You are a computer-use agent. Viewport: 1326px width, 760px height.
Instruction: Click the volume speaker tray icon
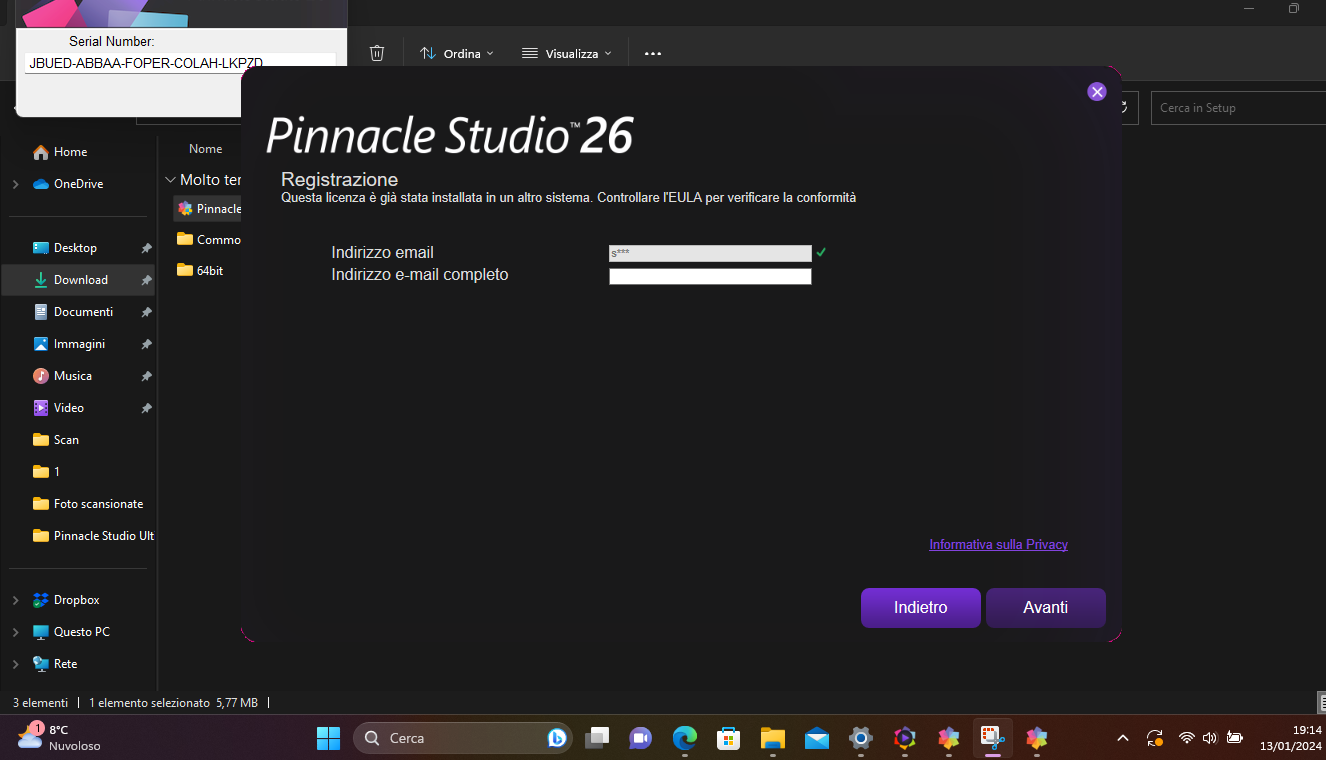click(1210, 738)
